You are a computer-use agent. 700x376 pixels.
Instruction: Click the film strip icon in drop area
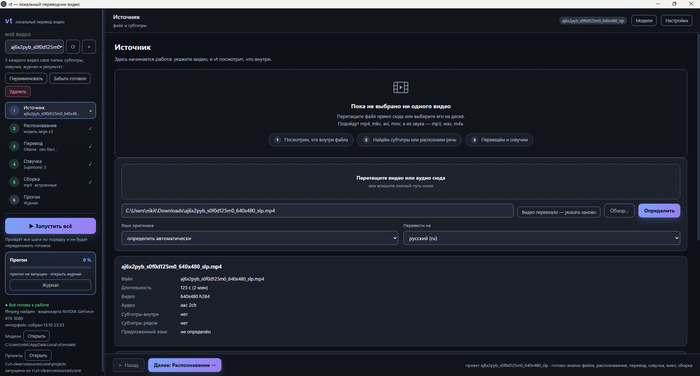pos(400,87)
